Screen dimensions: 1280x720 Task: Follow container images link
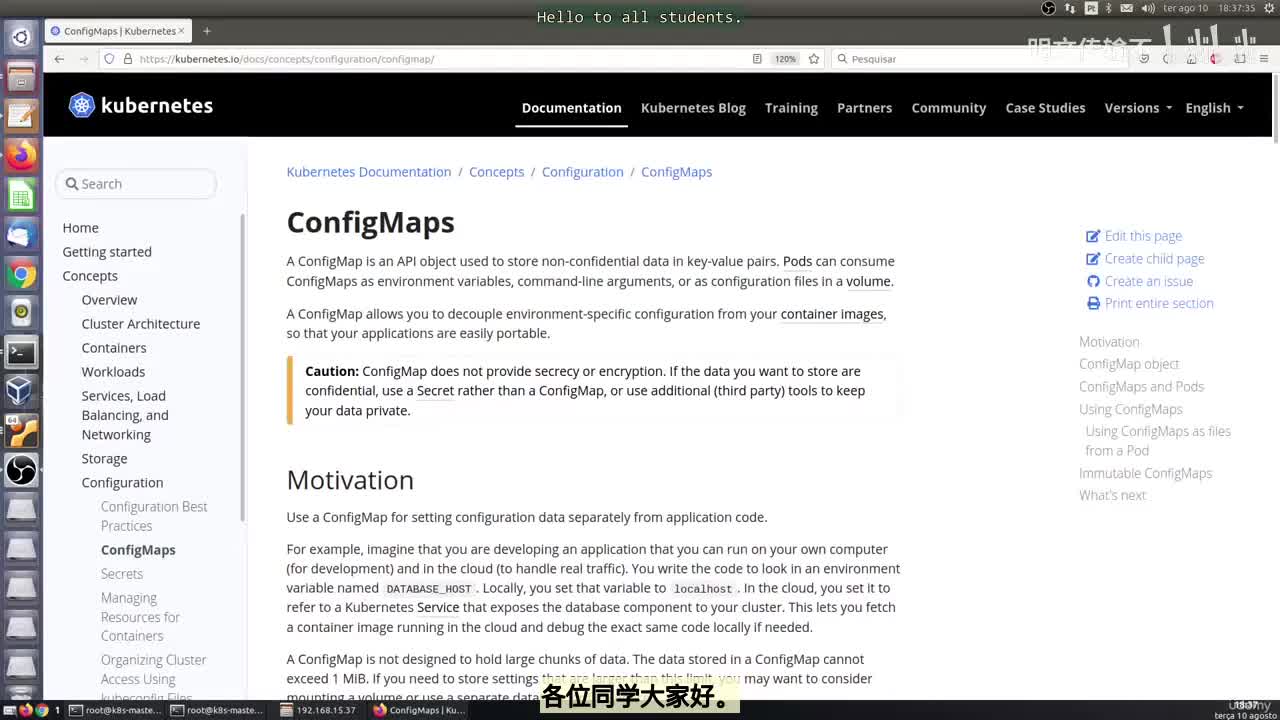(x=832, y=313)
